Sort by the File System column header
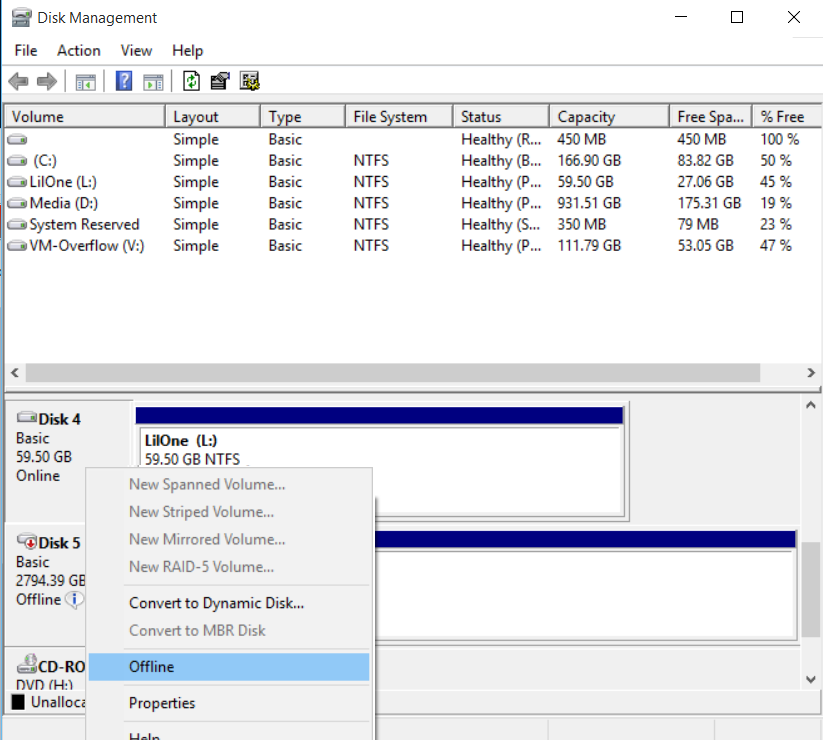 click(x=390, y=117)
